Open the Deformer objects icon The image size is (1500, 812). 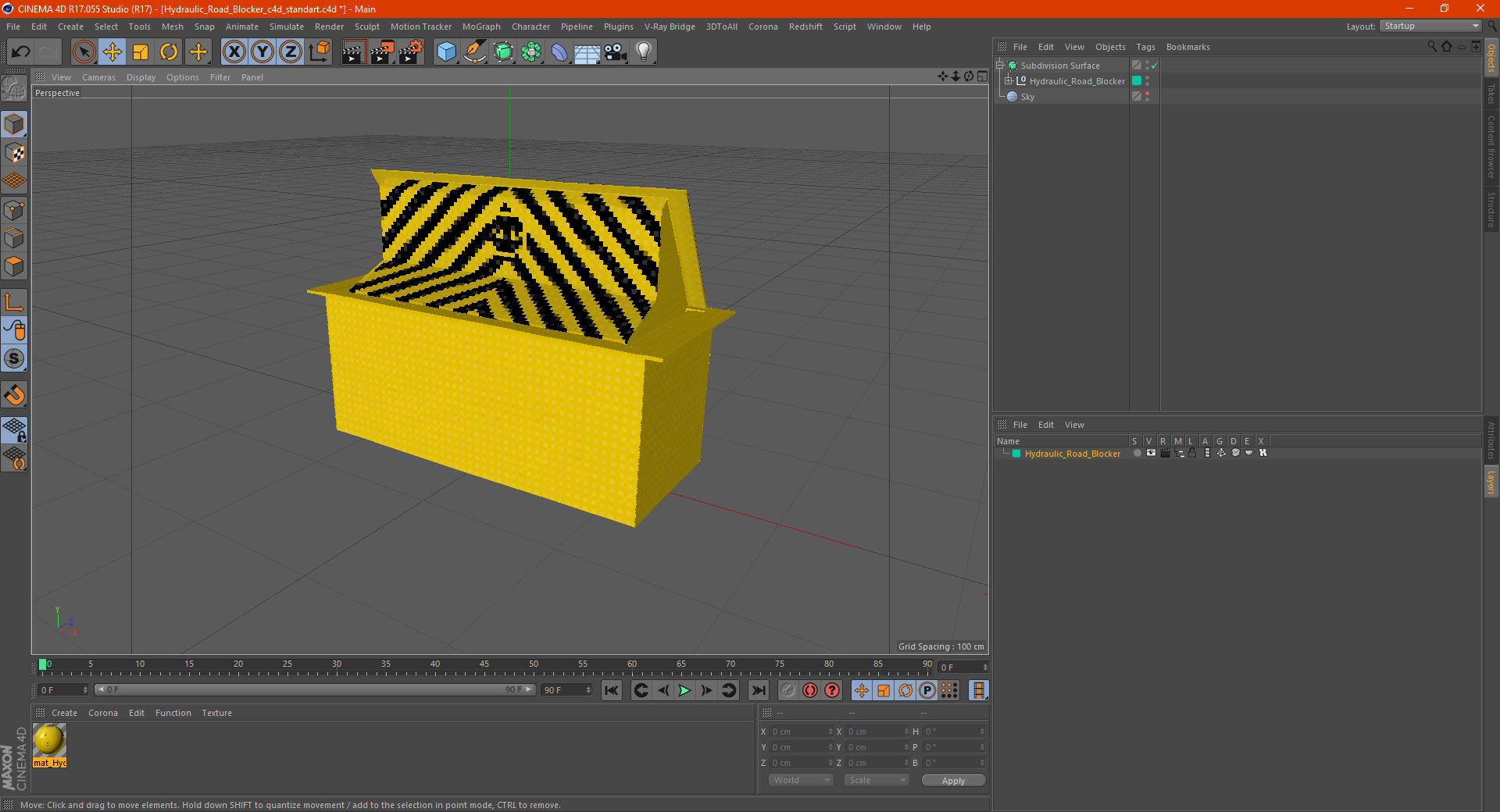(x=559, y=52)
